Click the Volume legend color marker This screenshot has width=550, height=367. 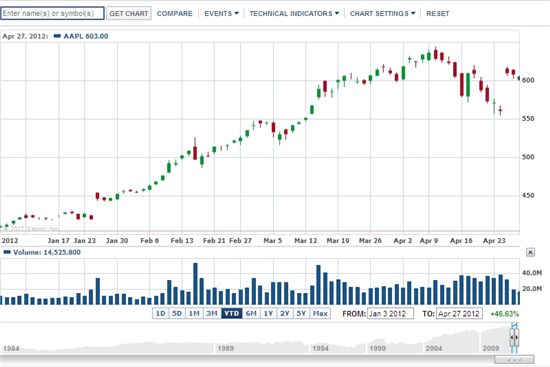coord(7,252)
